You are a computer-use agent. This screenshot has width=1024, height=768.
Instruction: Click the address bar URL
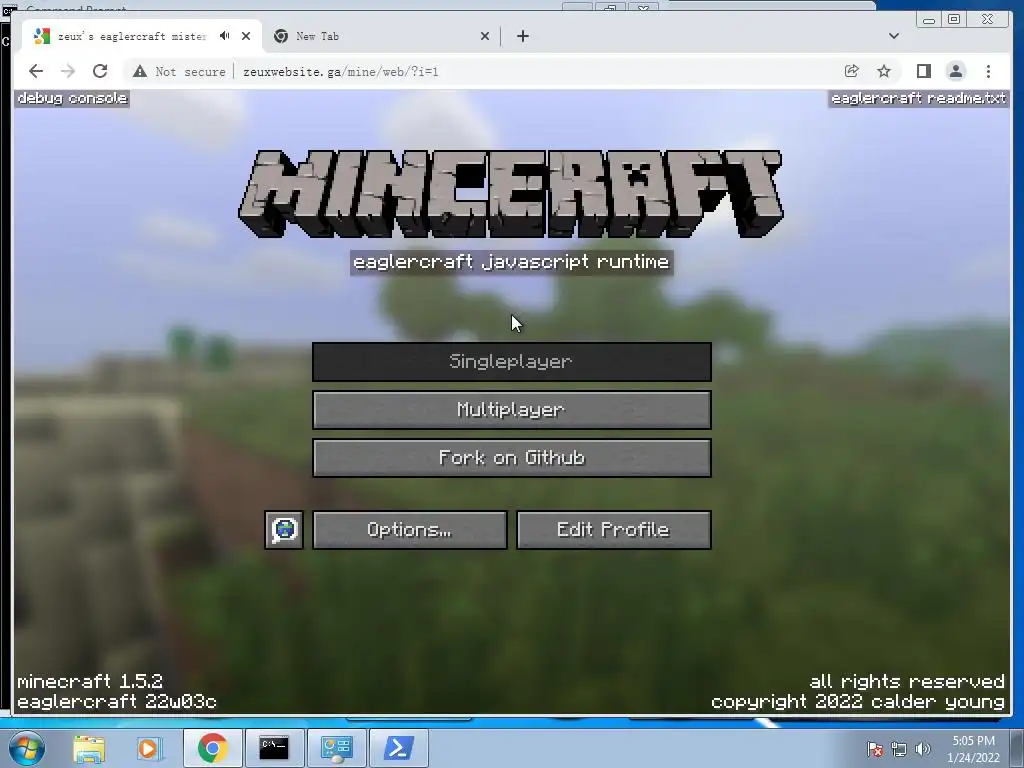340,72
